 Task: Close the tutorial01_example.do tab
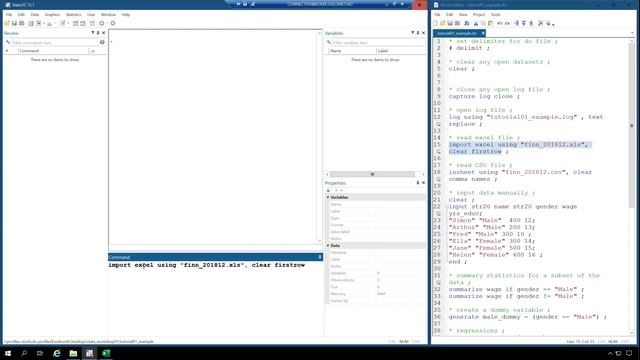point(483,33)
